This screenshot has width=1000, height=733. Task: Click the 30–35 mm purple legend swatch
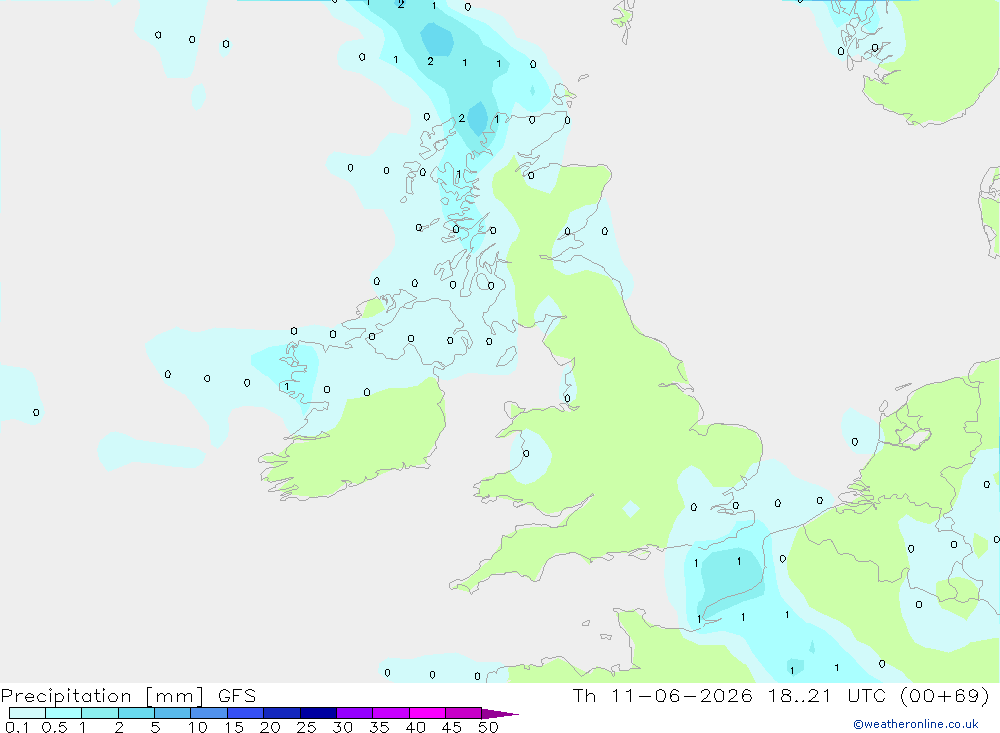[x=355, y=713]
